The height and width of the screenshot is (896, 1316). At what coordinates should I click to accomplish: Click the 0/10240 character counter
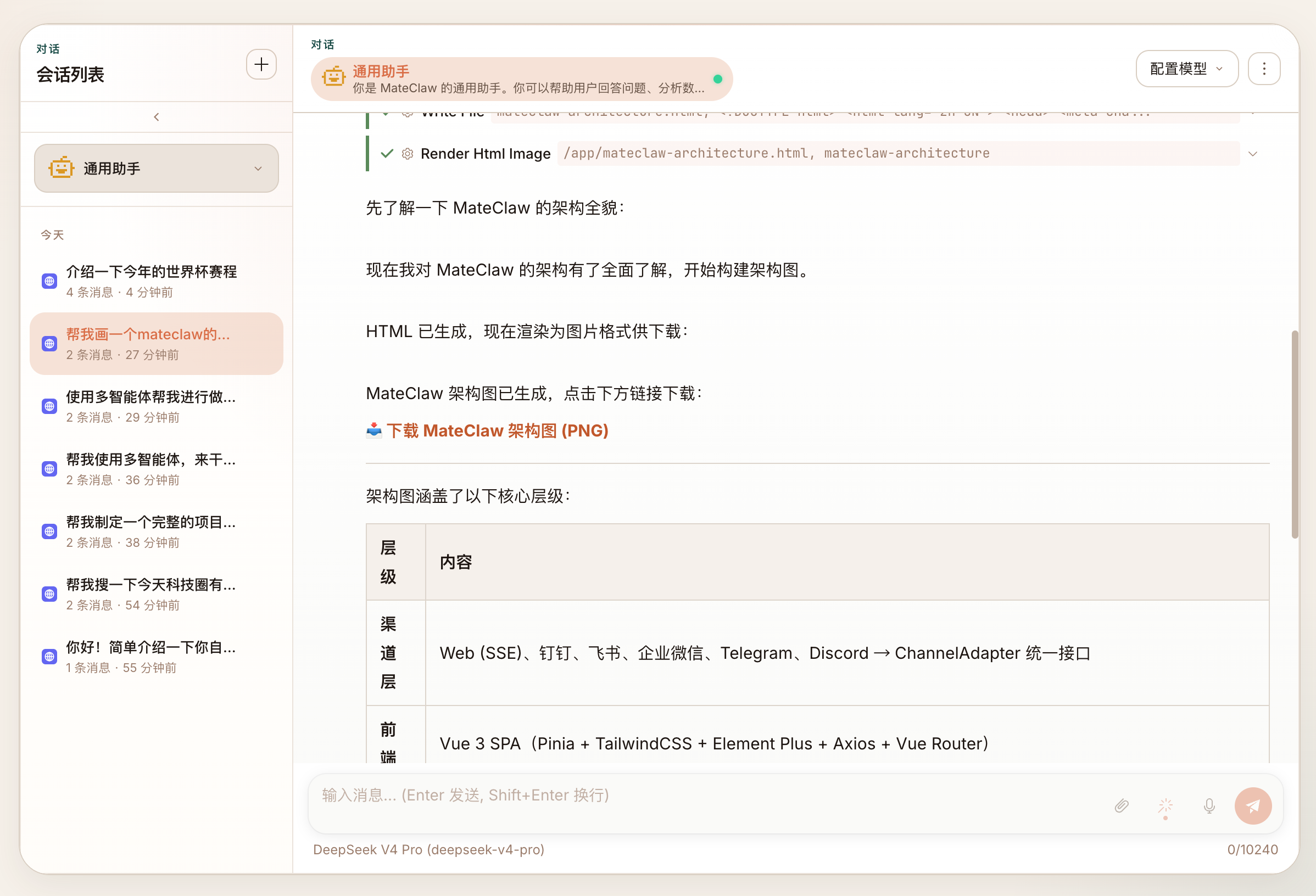1252,849
